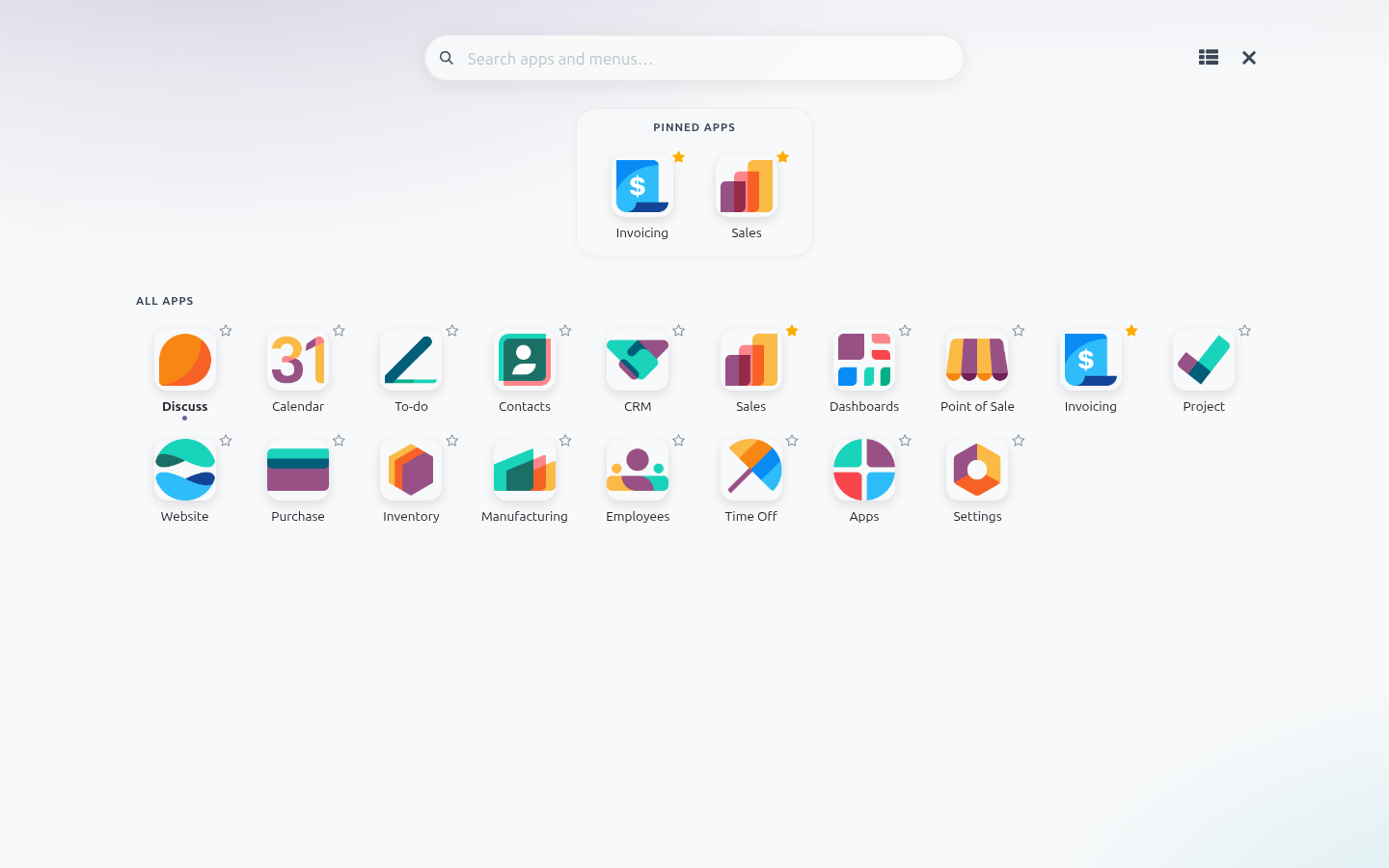Star the Employees app
The width and height of the screenshot is (1389, 868).
(x=679, y=441)
